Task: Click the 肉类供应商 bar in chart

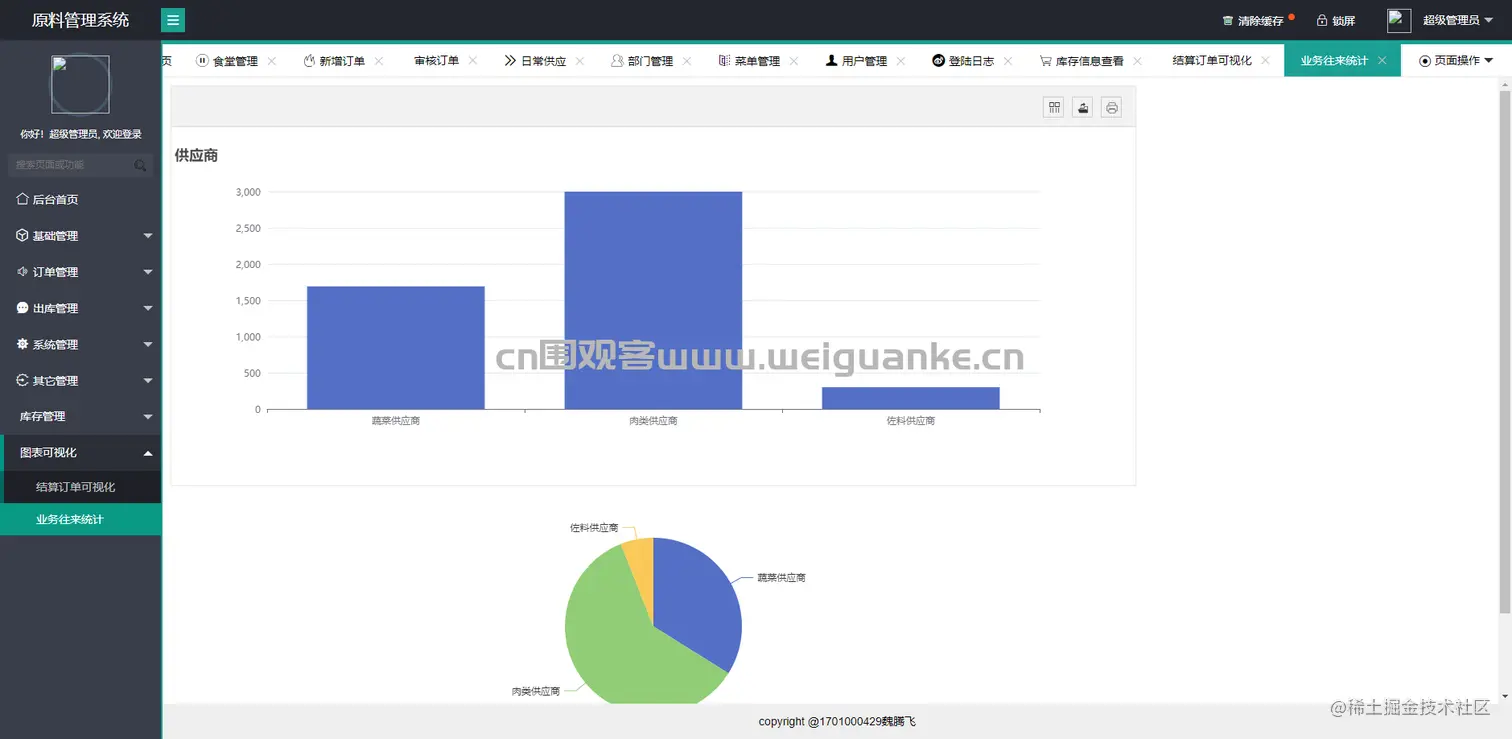Action: click(653, 300)
